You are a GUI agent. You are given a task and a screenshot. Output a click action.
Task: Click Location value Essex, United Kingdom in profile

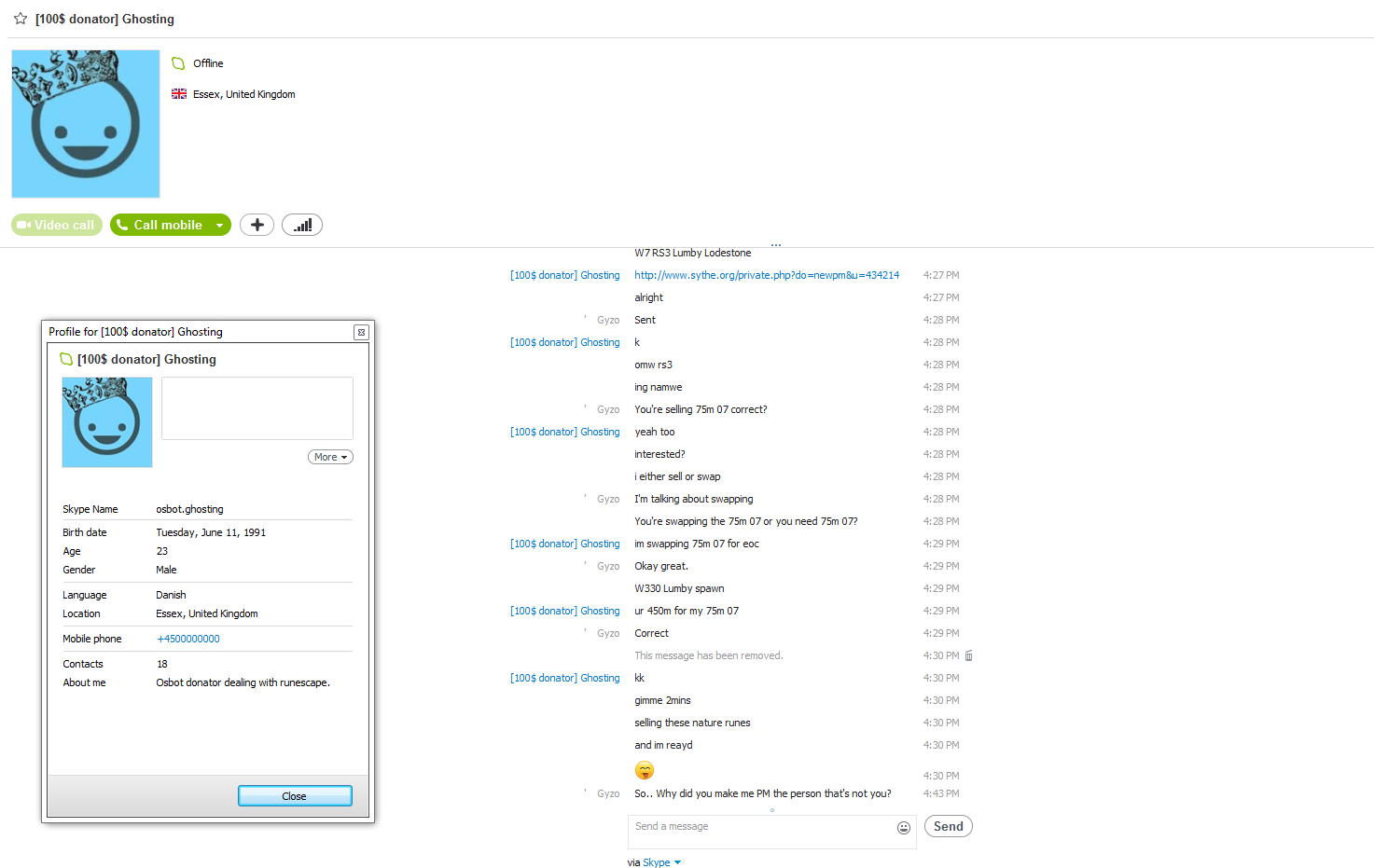tap(207, 613)
